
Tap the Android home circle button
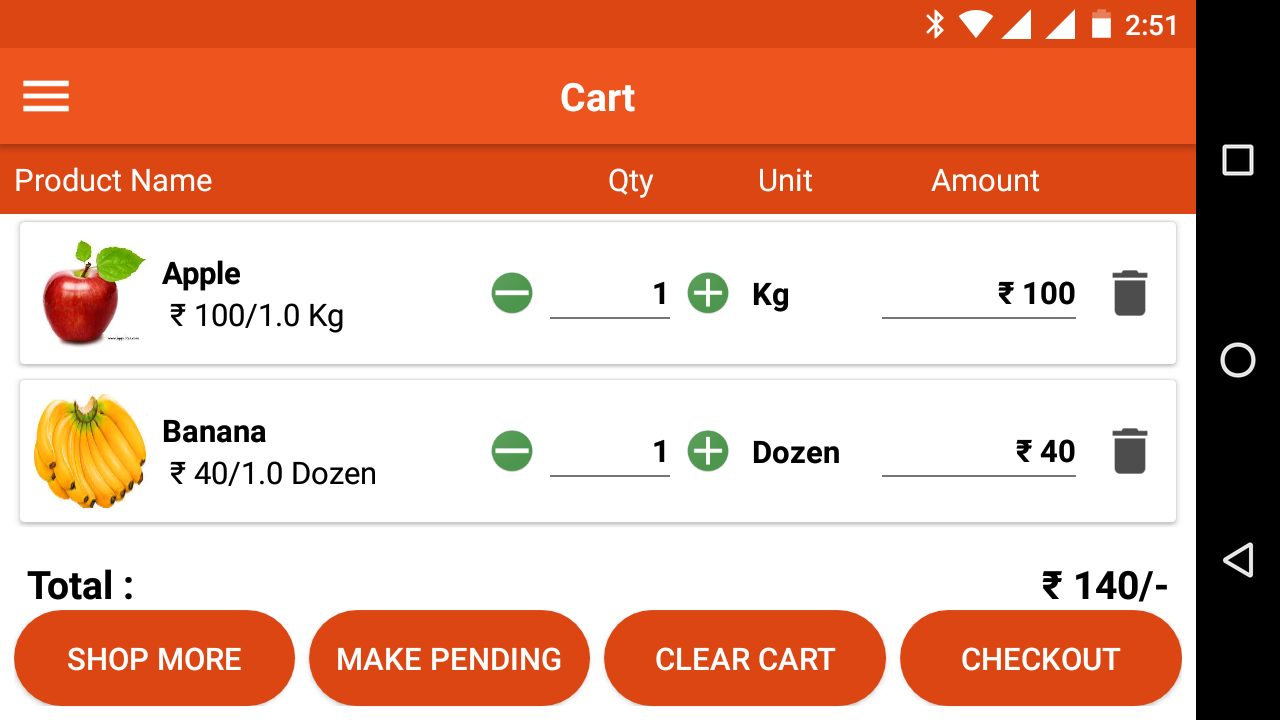(1238, 360)
